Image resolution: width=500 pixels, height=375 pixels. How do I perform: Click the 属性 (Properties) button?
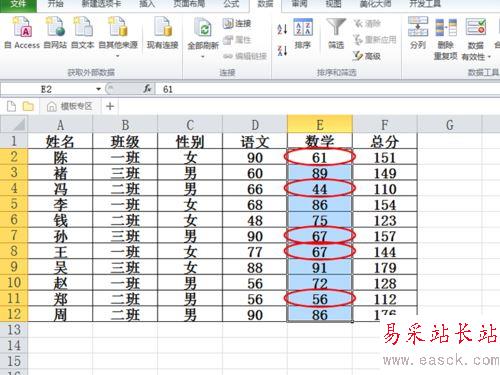click(x=237, y=40)
